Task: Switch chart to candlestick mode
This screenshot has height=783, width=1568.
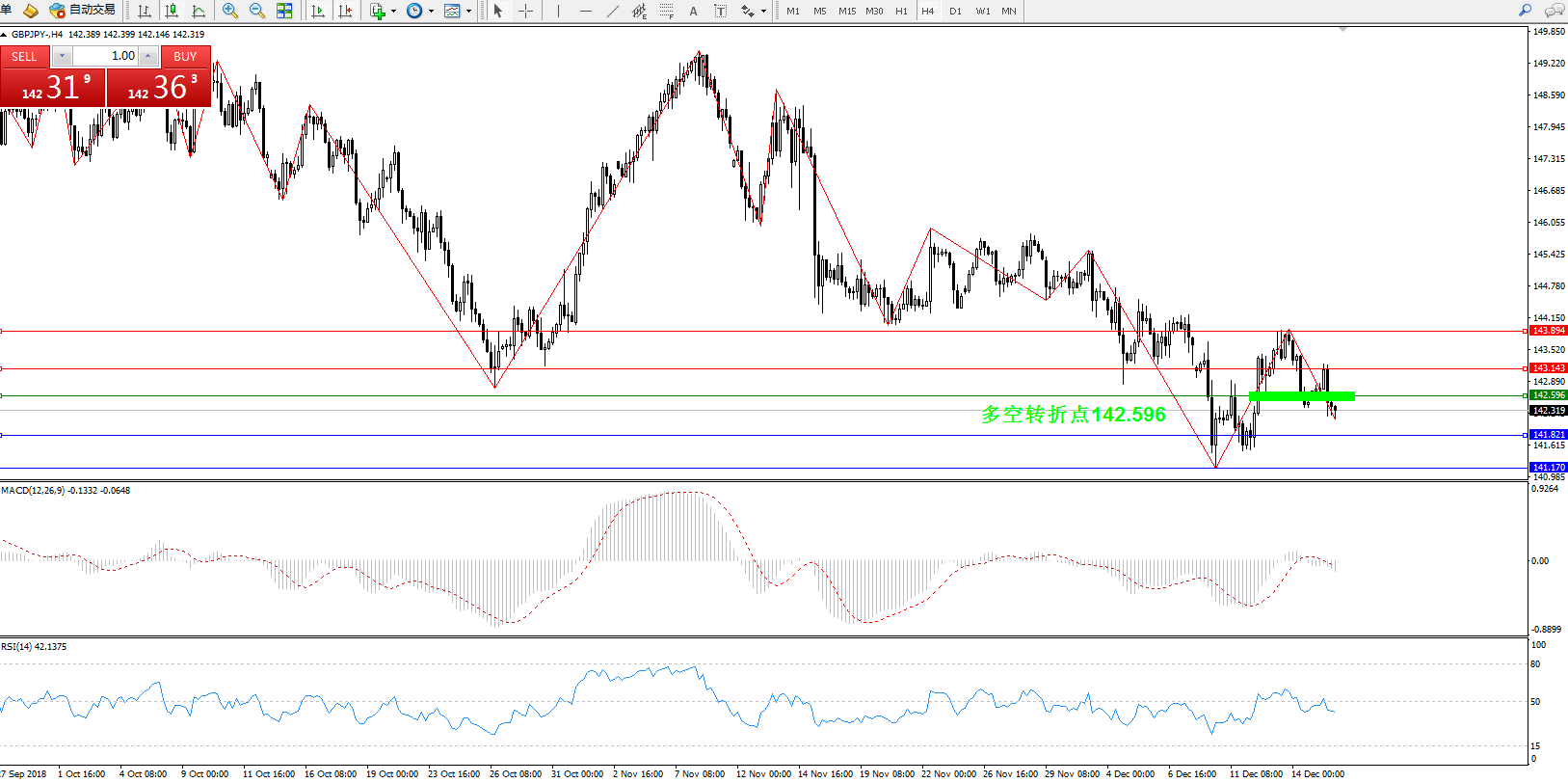Action: (x=172, y=11)
